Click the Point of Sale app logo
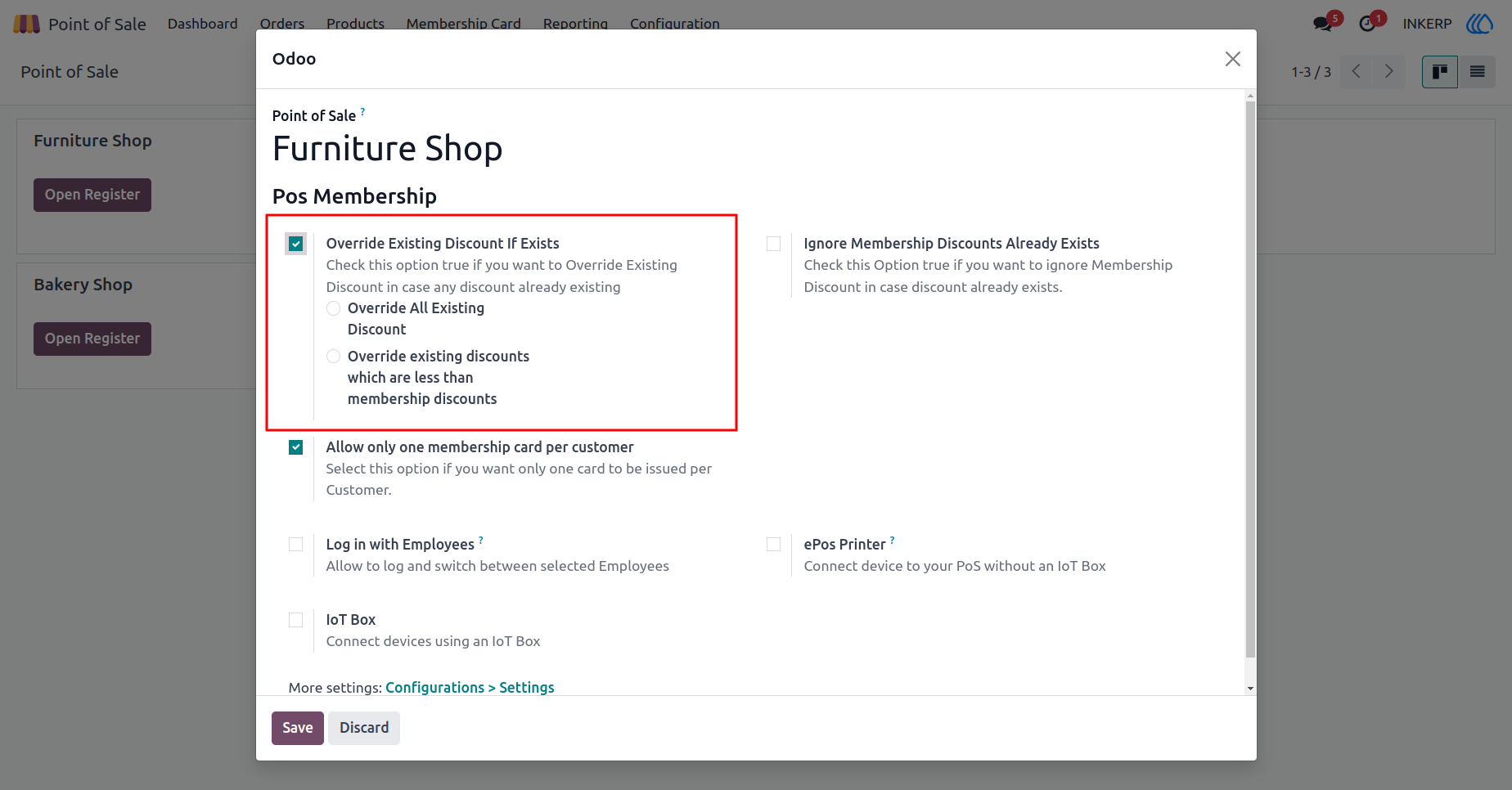This screenshot has width=1512, height=790. tap(26, 24)
